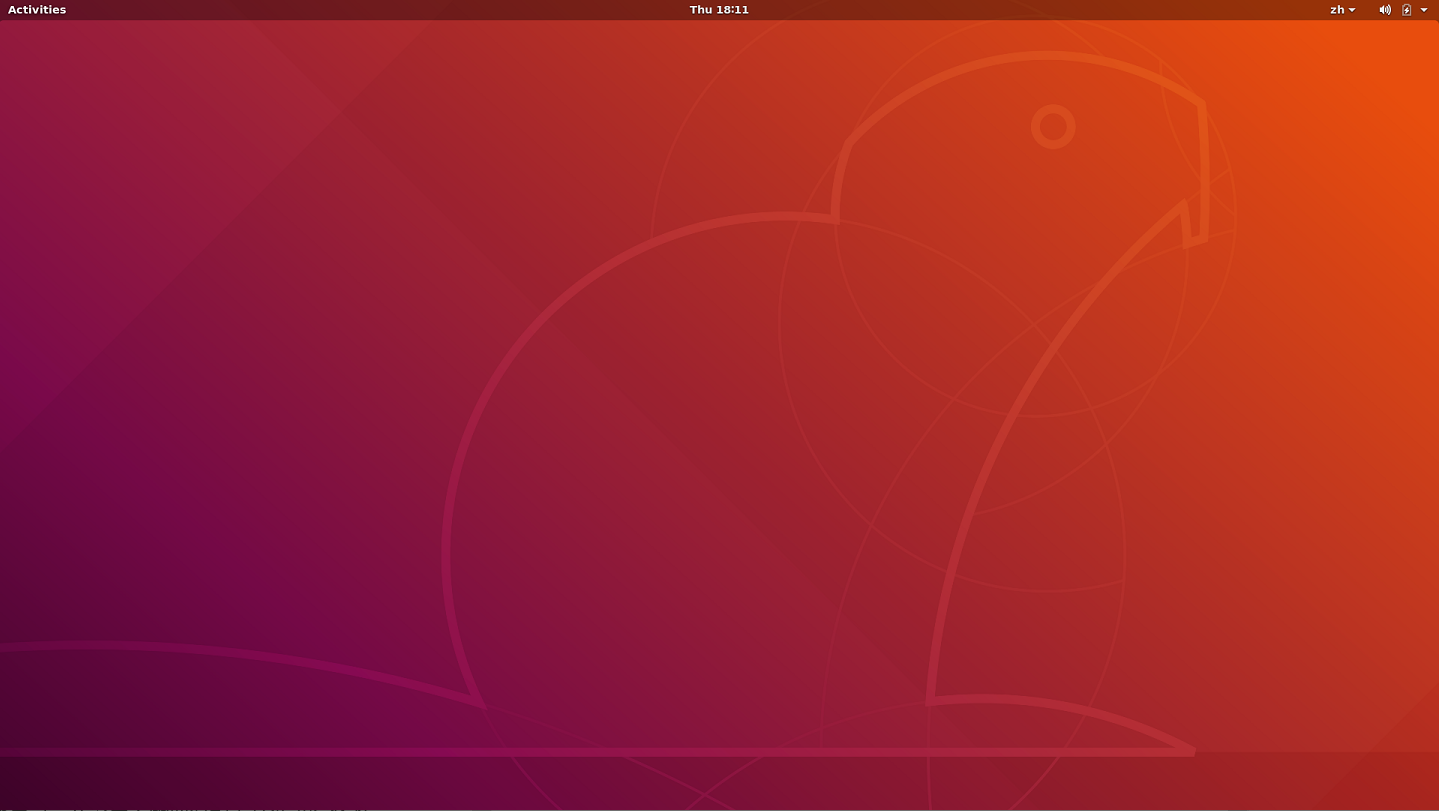Show notifications via Thu 18:11 clock
The image size is (1439, 811).
(x=719, y=10)
